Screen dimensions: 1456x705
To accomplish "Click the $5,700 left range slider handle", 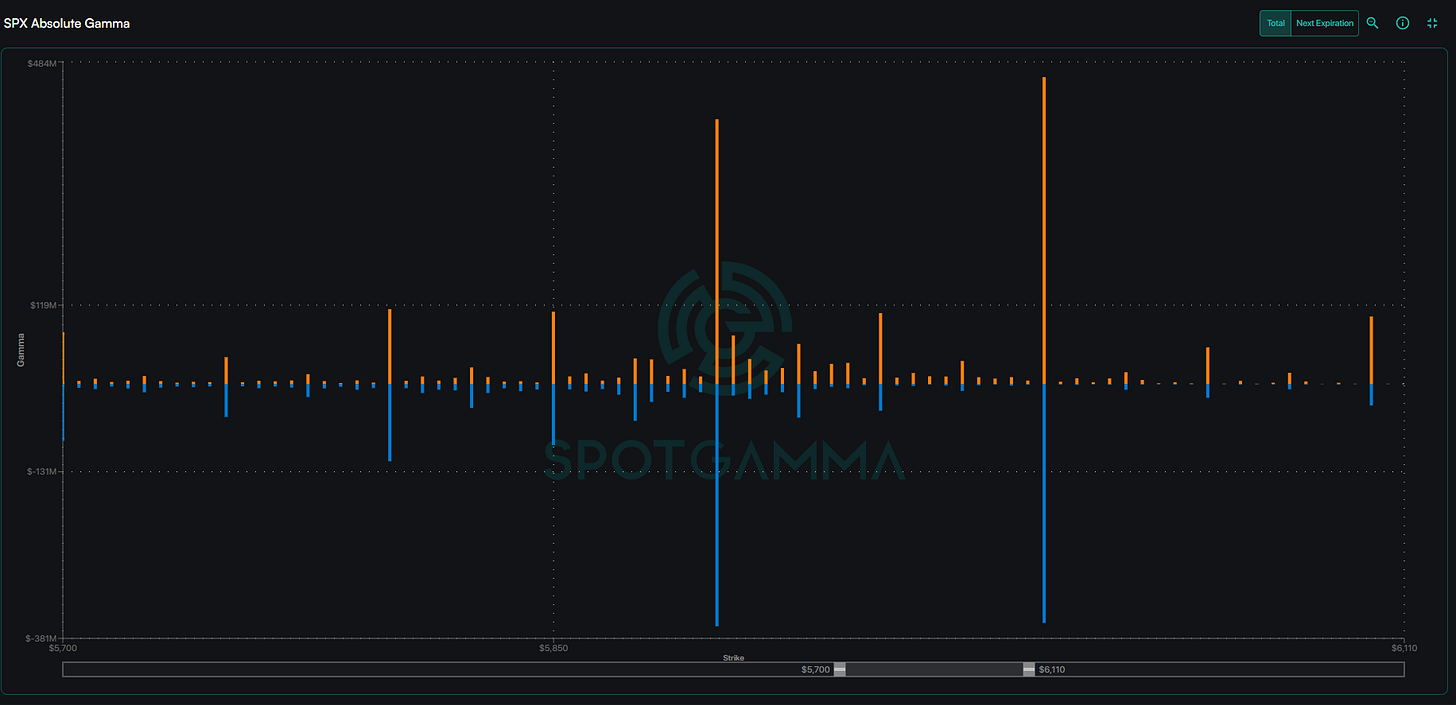I will tap(840, 669).
